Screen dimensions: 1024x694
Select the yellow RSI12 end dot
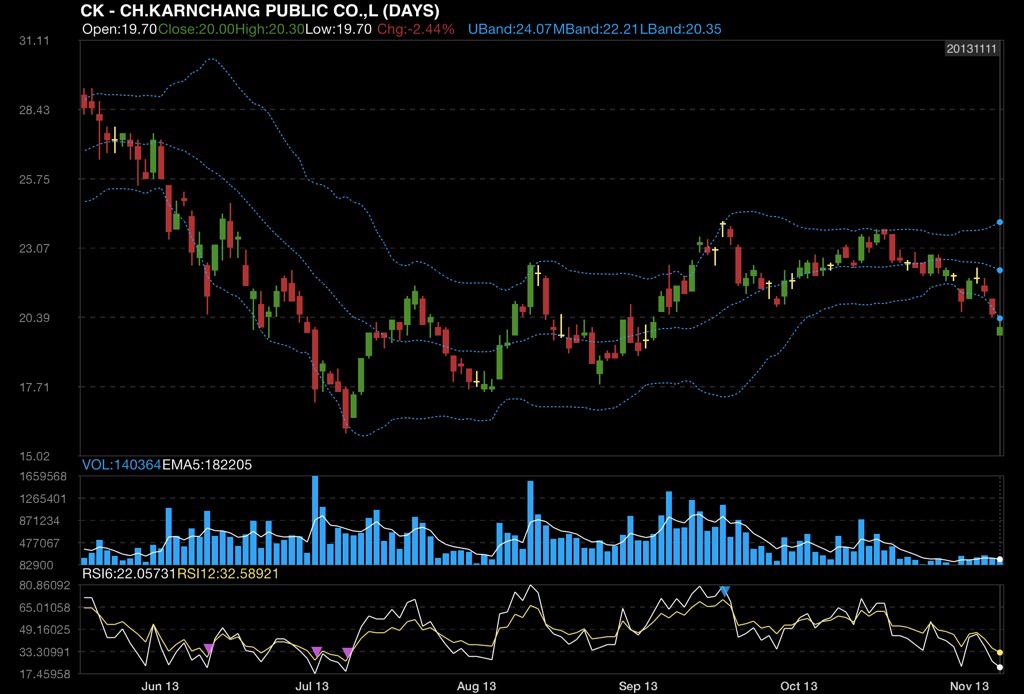point(1000,652)
